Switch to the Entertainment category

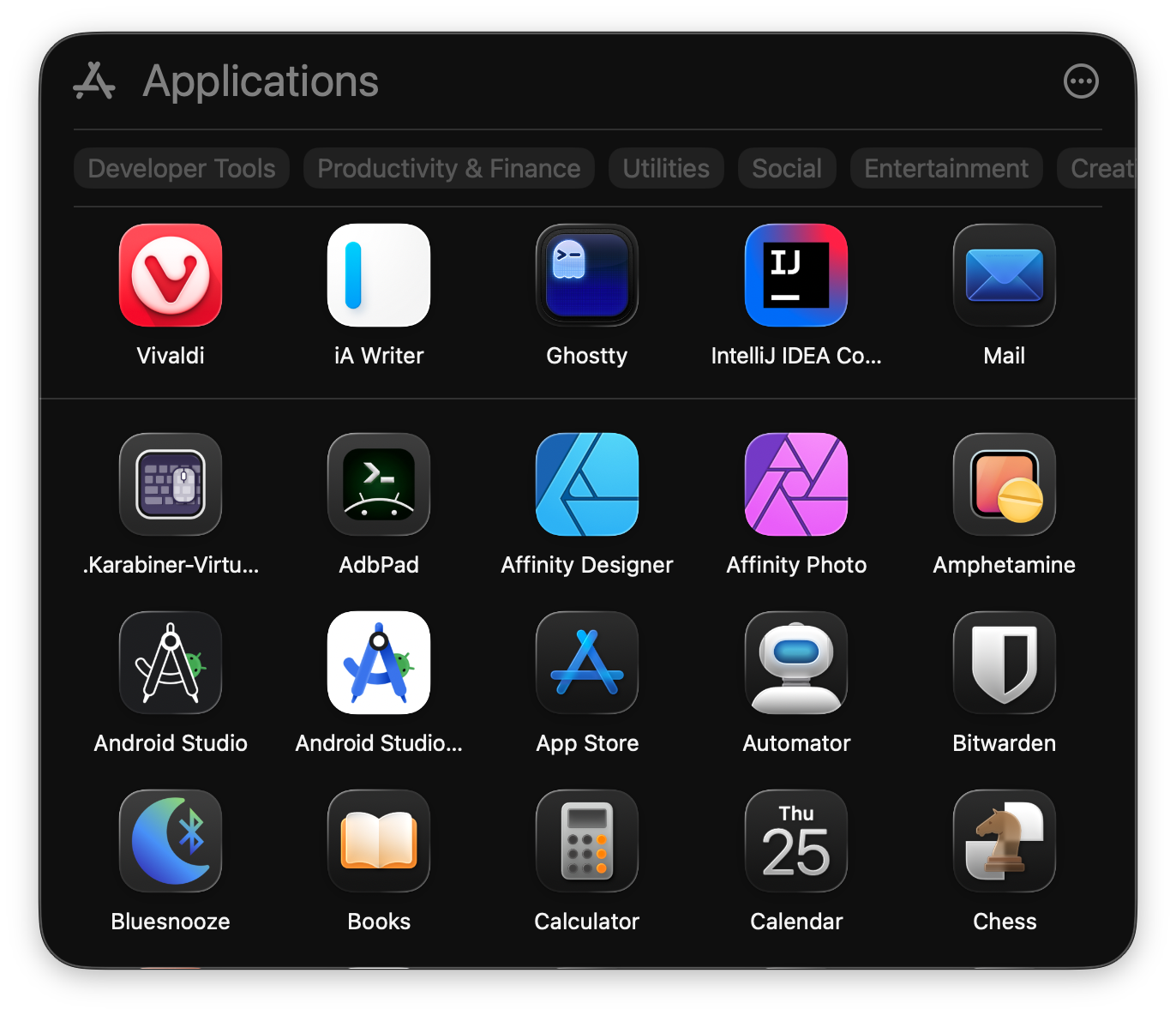[x=946, y=168]
